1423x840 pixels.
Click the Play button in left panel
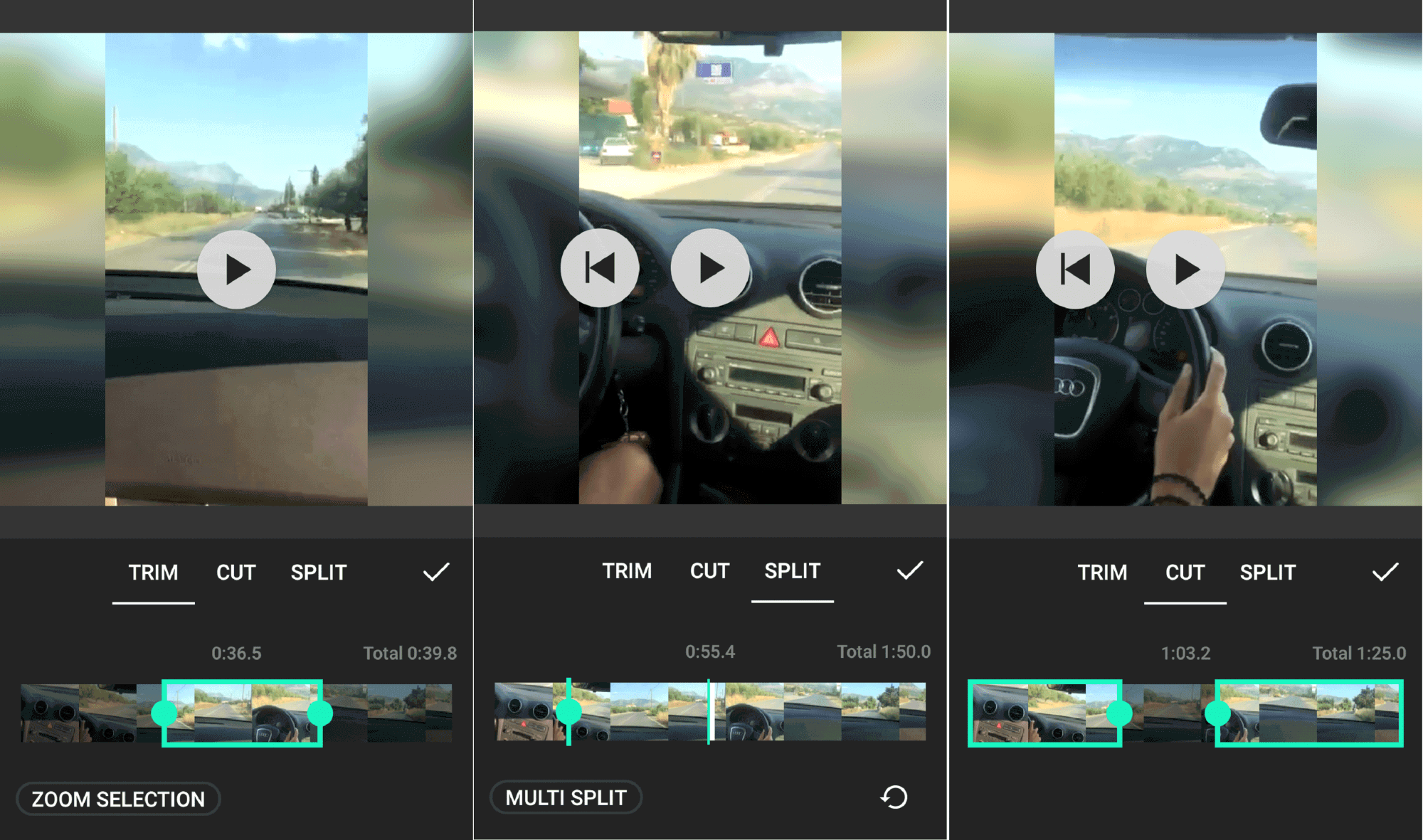237,269
